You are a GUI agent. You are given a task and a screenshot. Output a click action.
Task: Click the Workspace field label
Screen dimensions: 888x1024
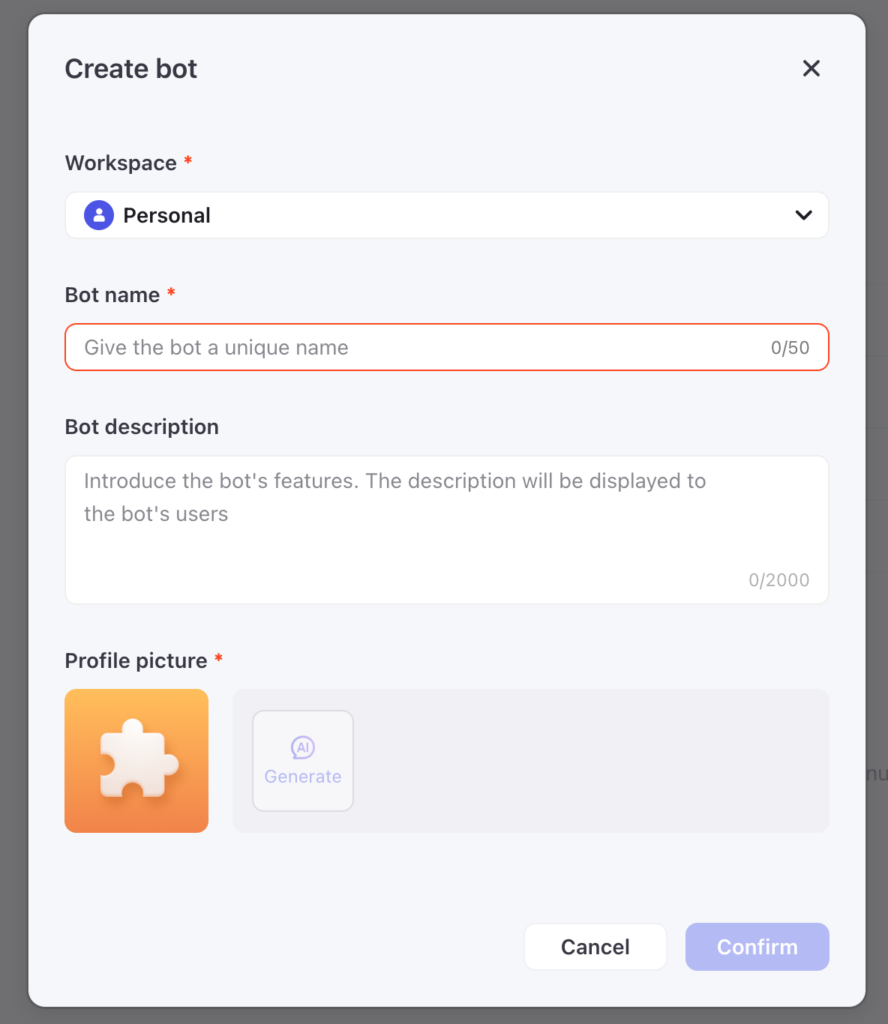pyautogui.click(x=121, y=163)
